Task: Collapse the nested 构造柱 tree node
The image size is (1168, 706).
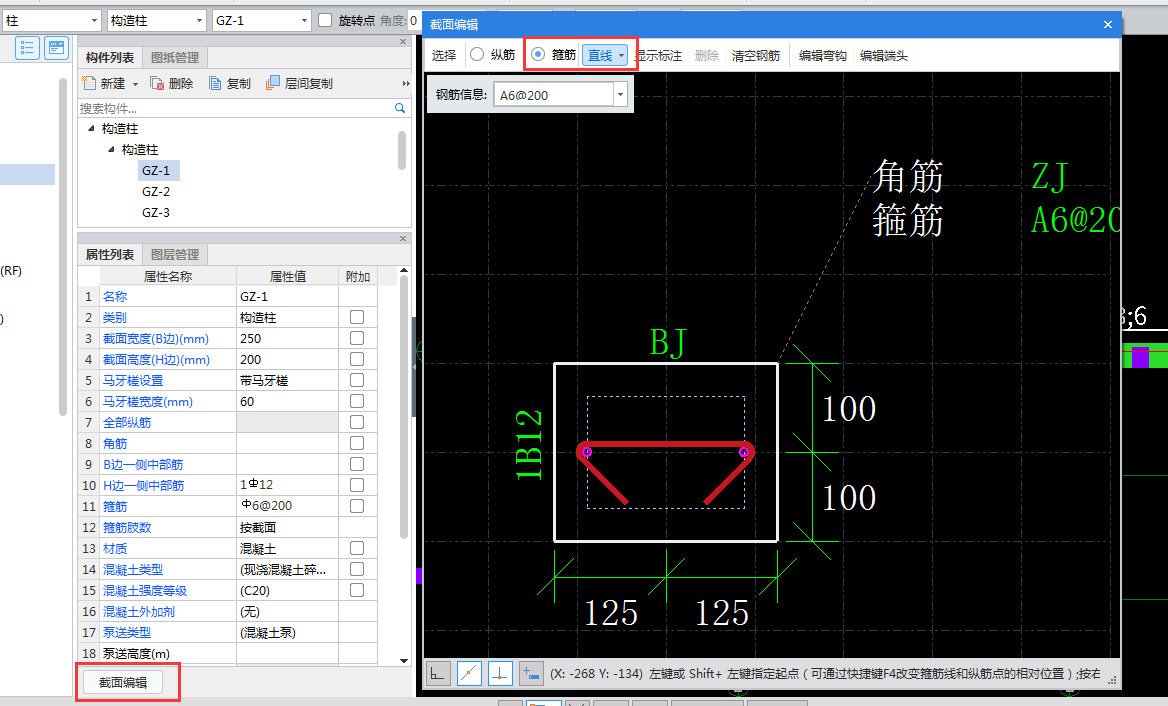Action: [111, 149]
